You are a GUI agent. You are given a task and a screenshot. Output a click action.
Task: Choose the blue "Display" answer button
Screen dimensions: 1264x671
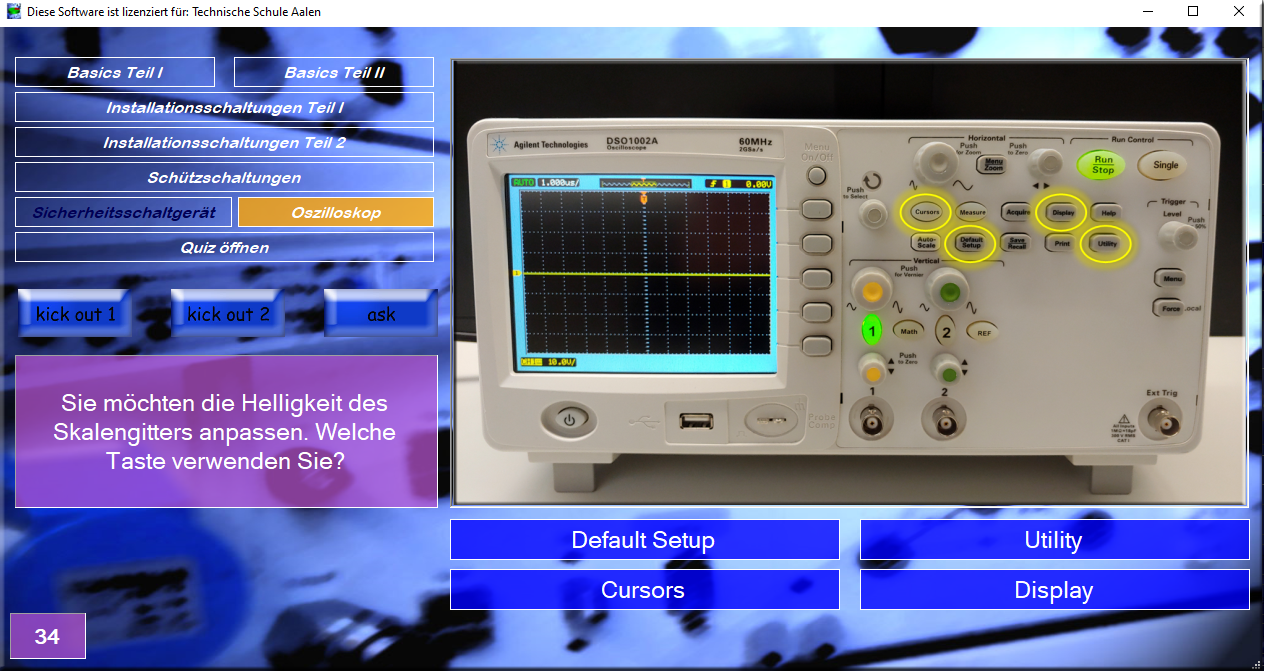[1054, 590]
